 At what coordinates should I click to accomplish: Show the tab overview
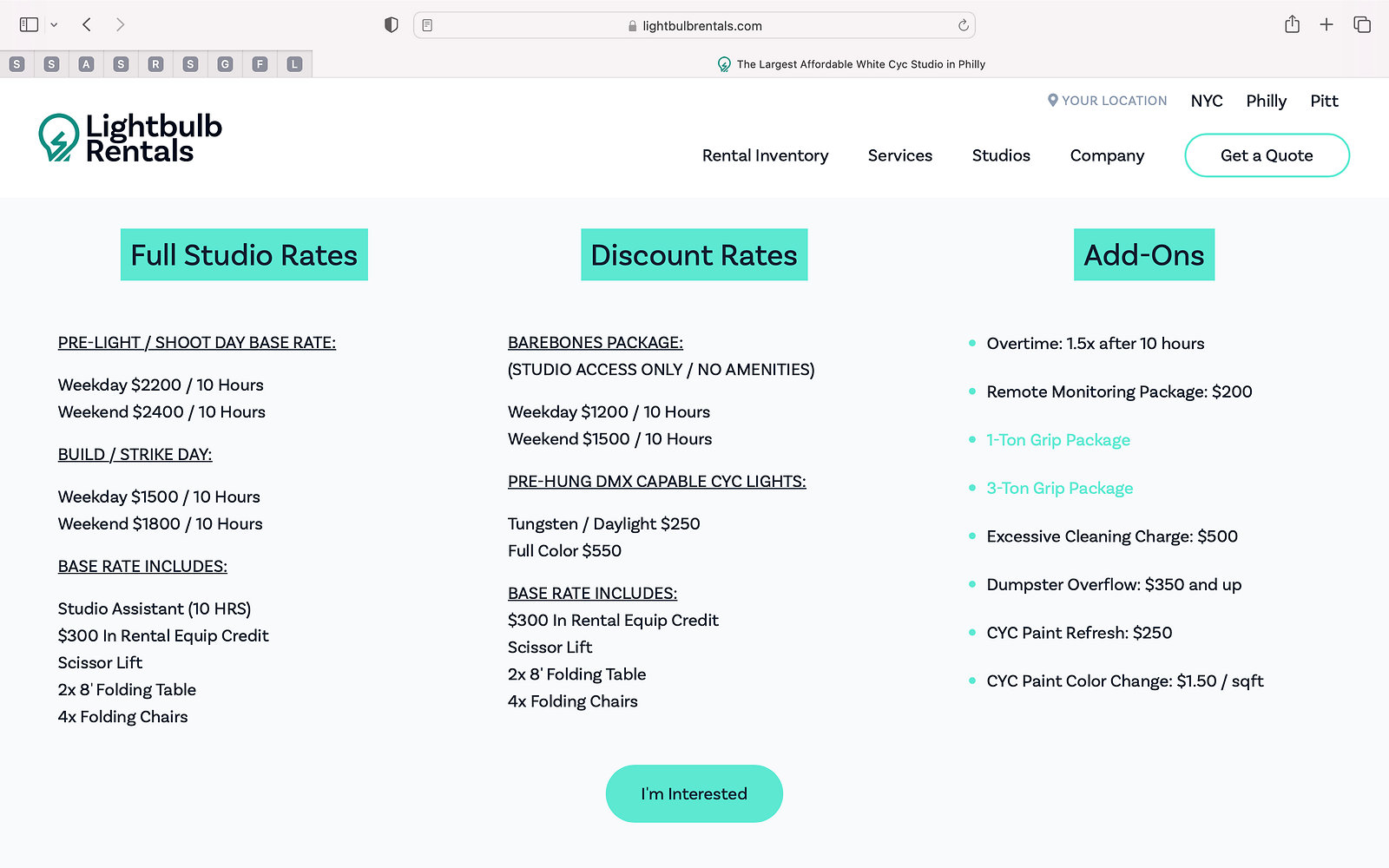click(1362, 24)
